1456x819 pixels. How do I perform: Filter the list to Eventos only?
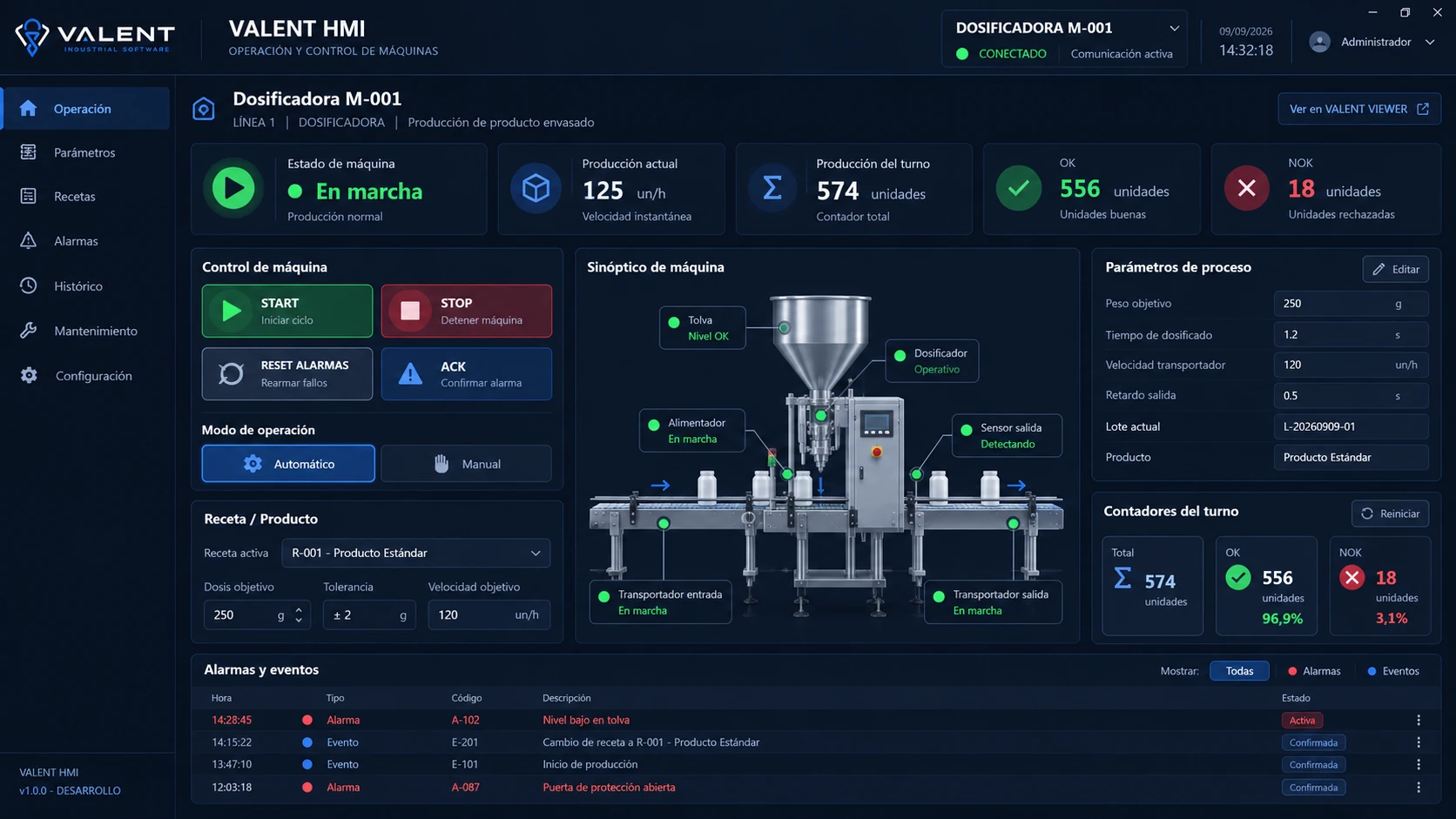click(1393, 671)
